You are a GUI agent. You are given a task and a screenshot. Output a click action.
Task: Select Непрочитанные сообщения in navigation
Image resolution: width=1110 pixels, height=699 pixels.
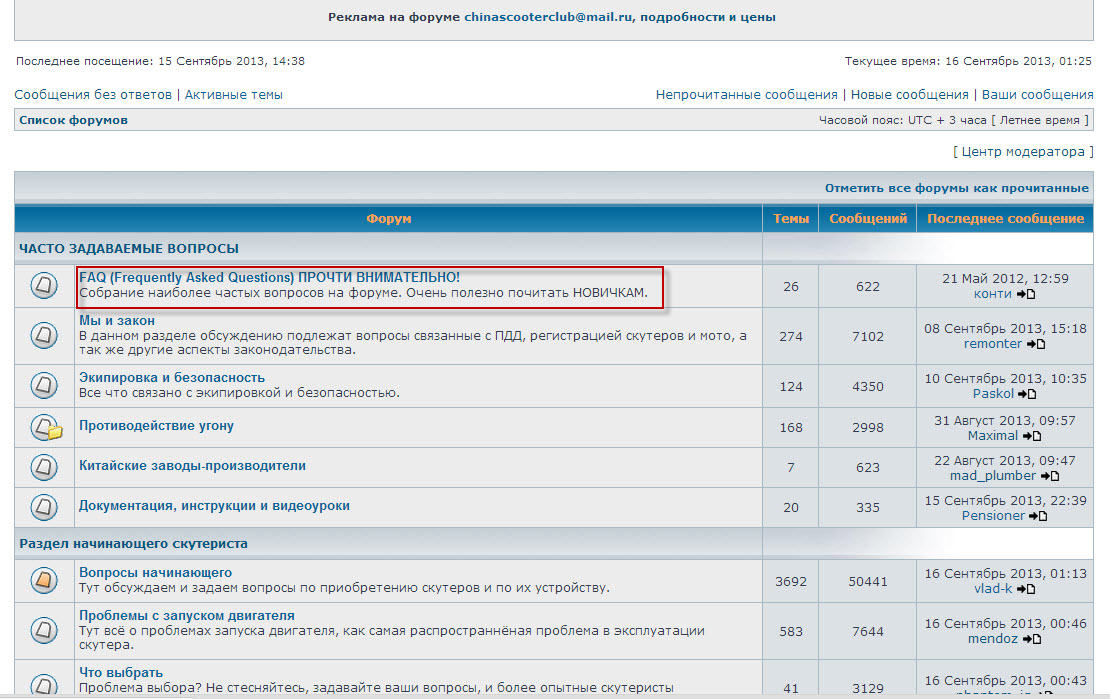pos(746,95)
